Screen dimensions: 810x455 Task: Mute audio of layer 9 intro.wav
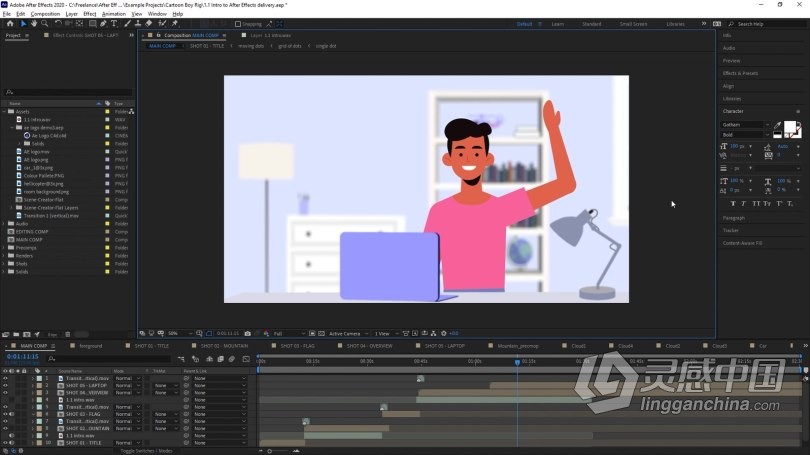[11, 436]
